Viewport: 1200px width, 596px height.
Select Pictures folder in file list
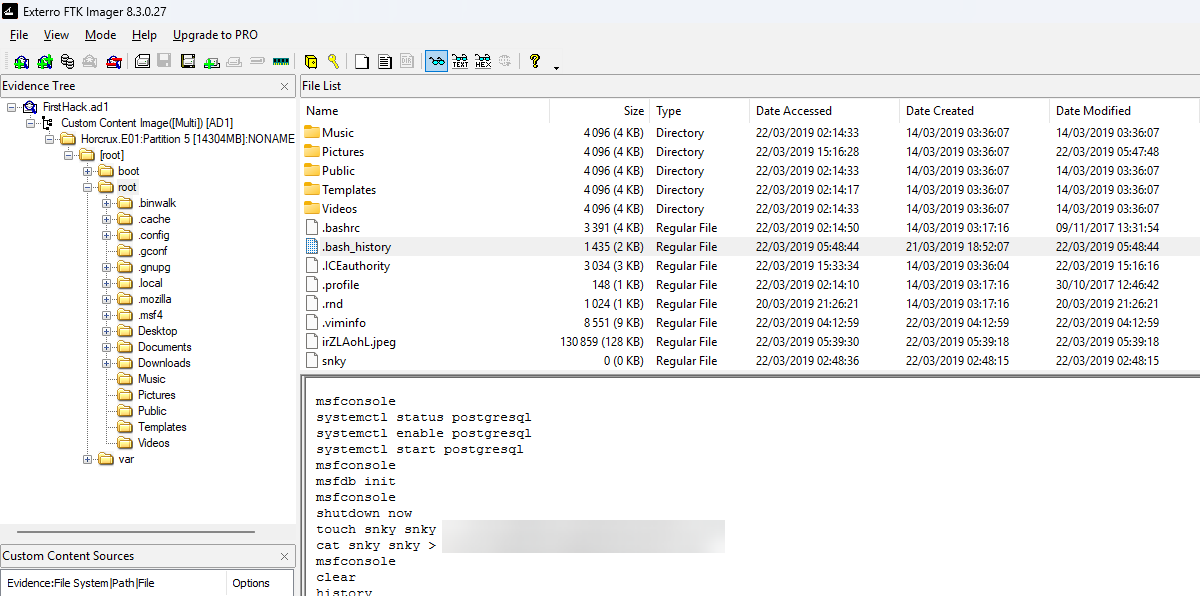click(343, 152)
